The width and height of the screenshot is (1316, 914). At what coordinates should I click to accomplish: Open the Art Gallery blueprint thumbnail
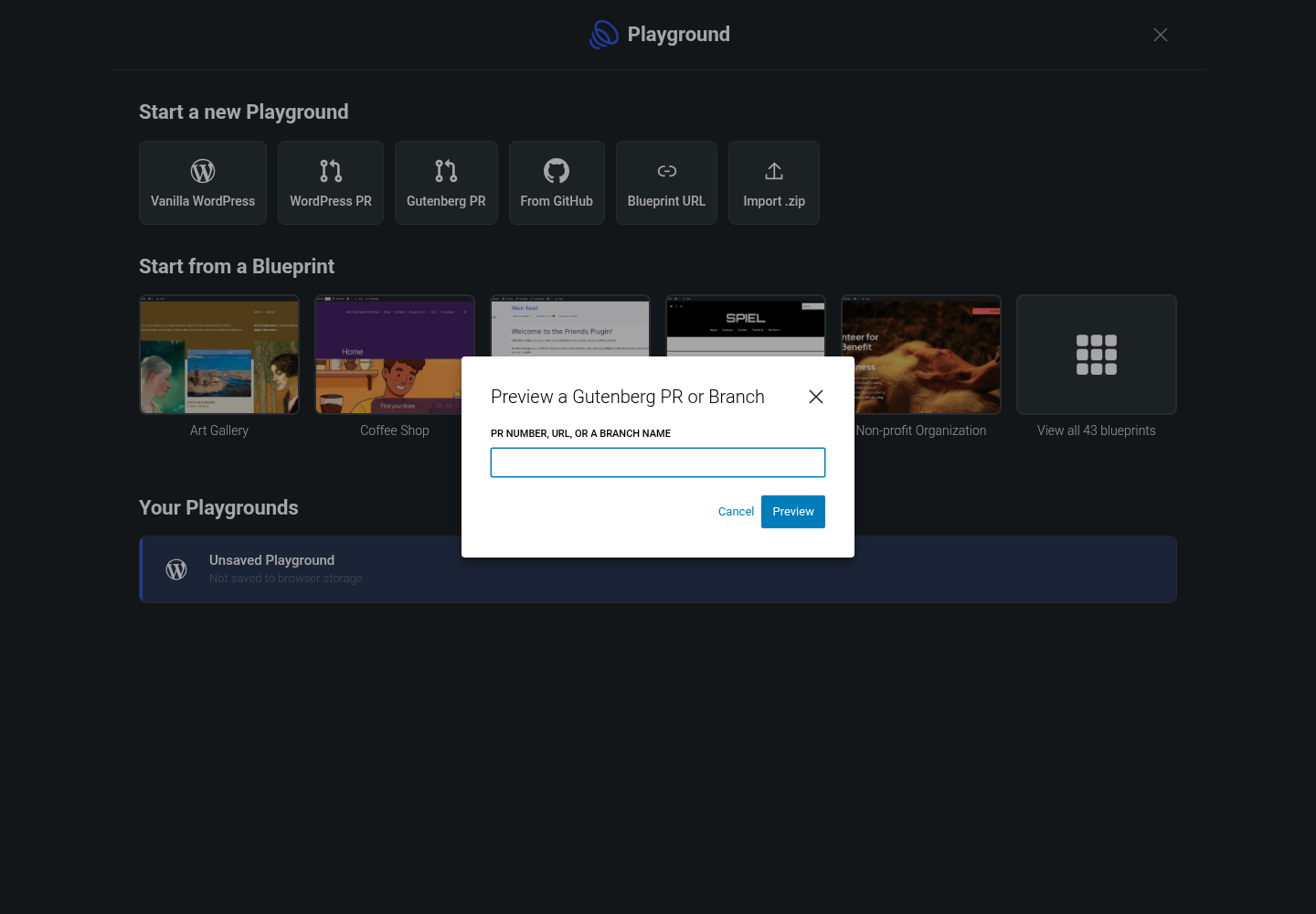point(219,355)
